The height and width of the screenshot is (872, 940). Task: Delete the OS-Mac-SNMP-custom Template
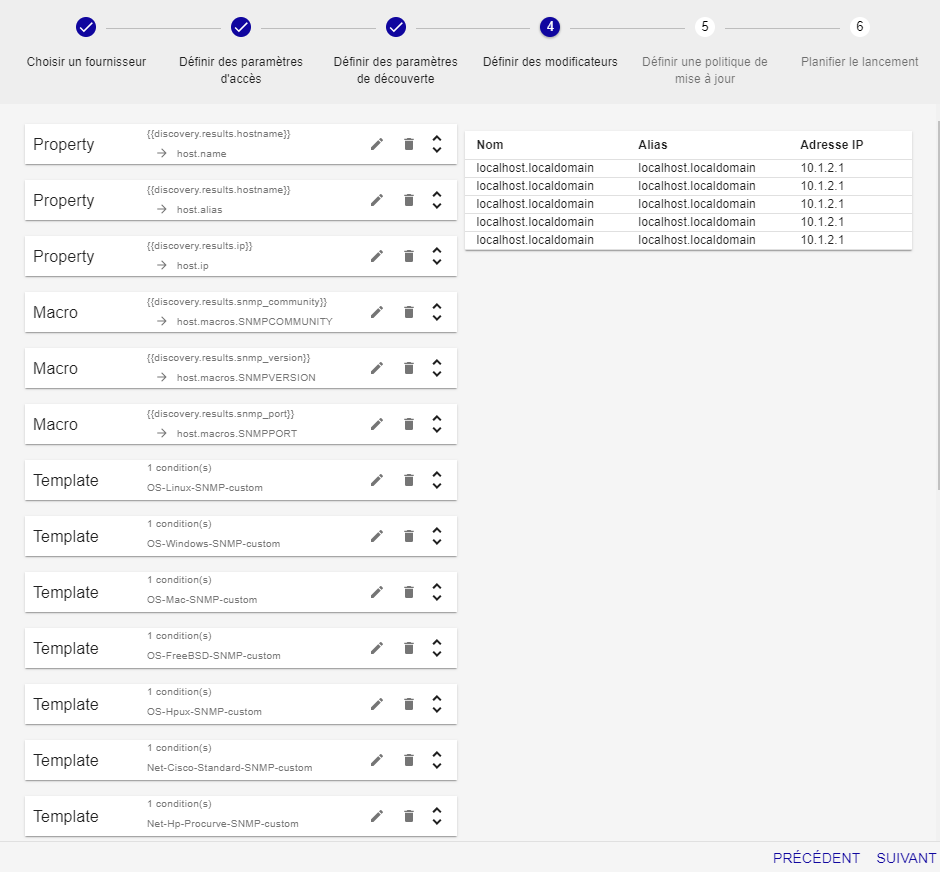(x=409, y=592)
